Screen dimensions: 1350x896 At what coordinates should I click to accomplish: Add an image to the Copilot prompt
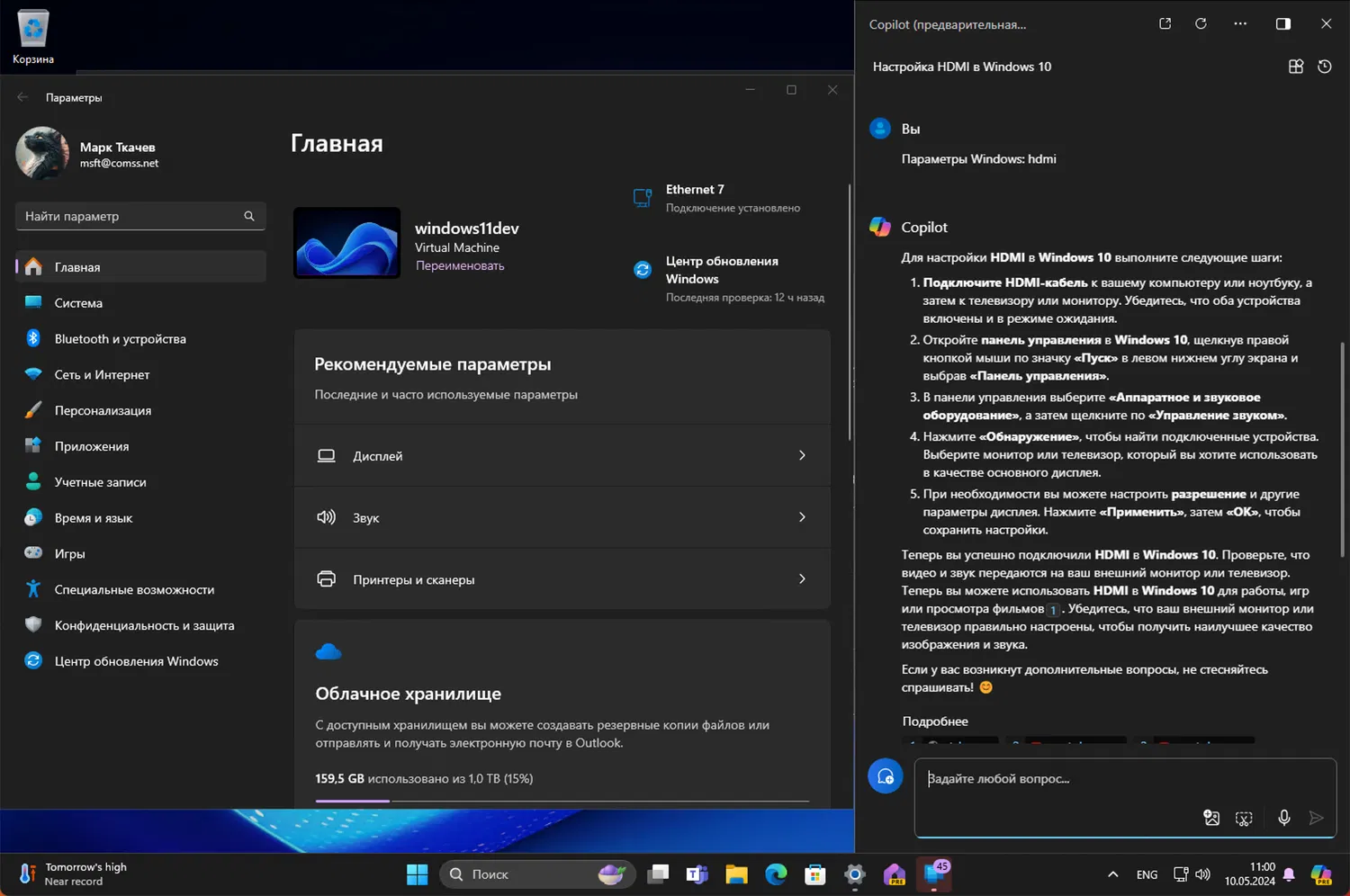click(x=1211, y=818)
